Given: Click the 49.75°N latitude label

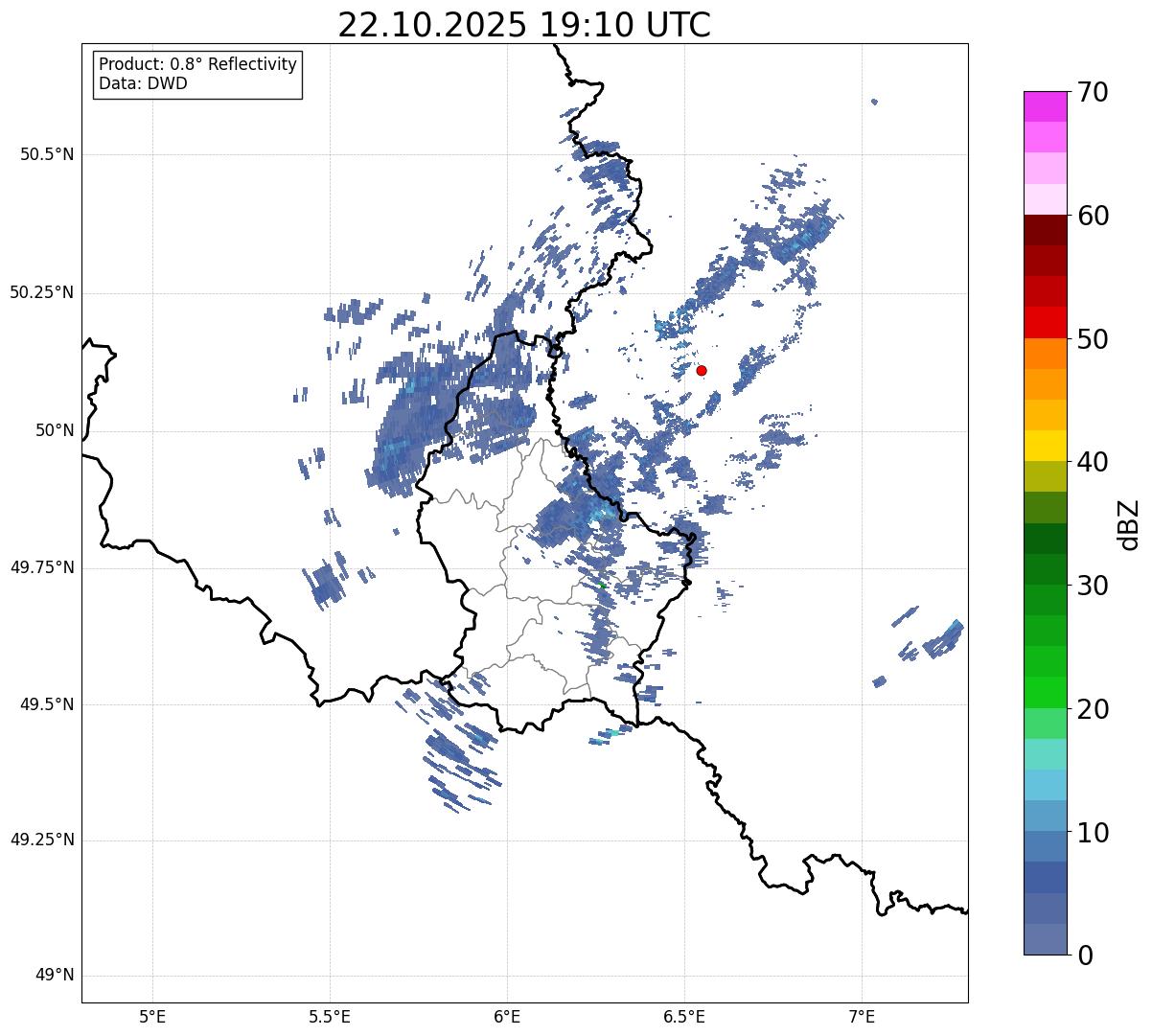Looking at the screenshot, I should point(42,567).
